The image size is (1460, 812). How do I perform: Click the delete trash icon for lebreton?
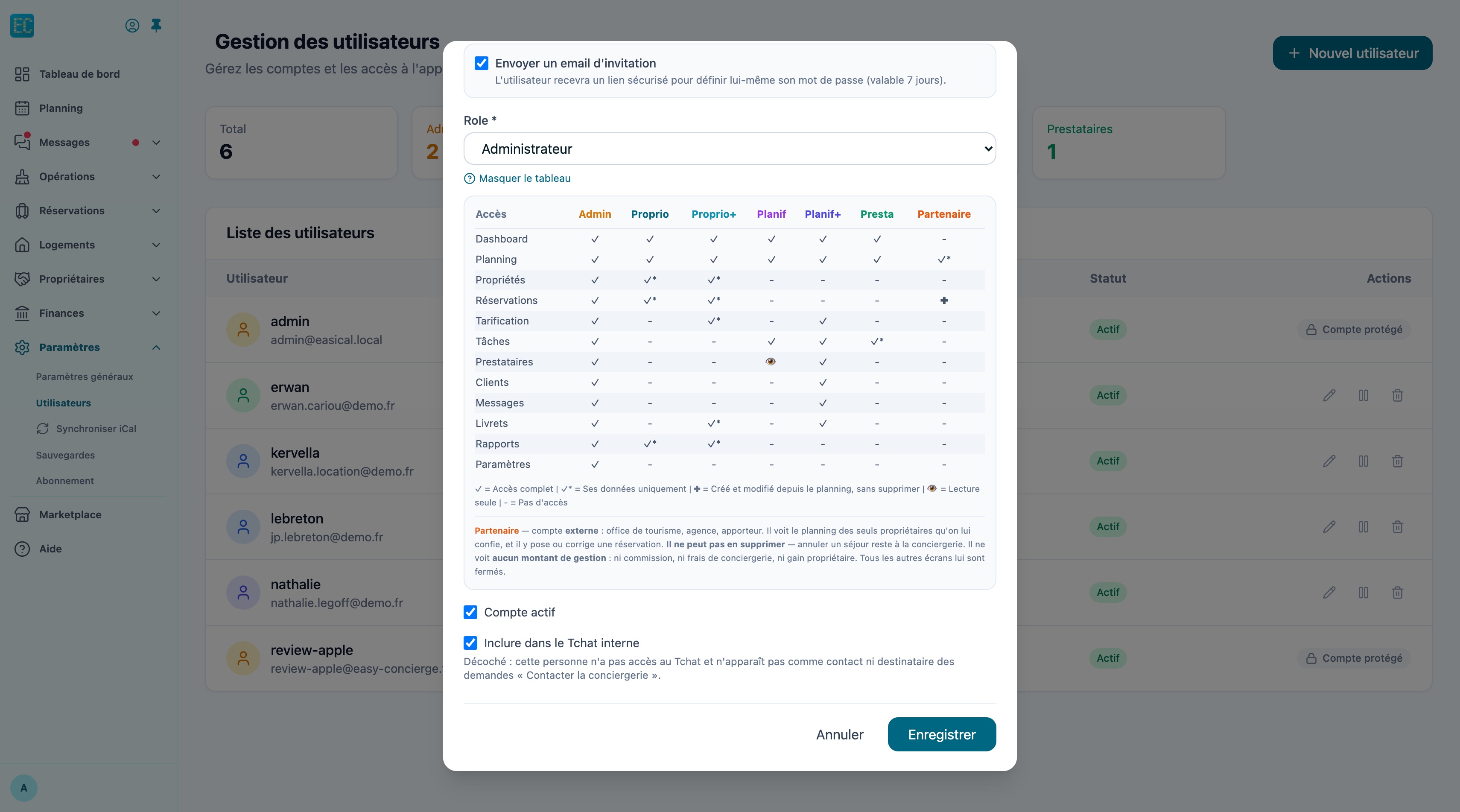pos(1397,526)
